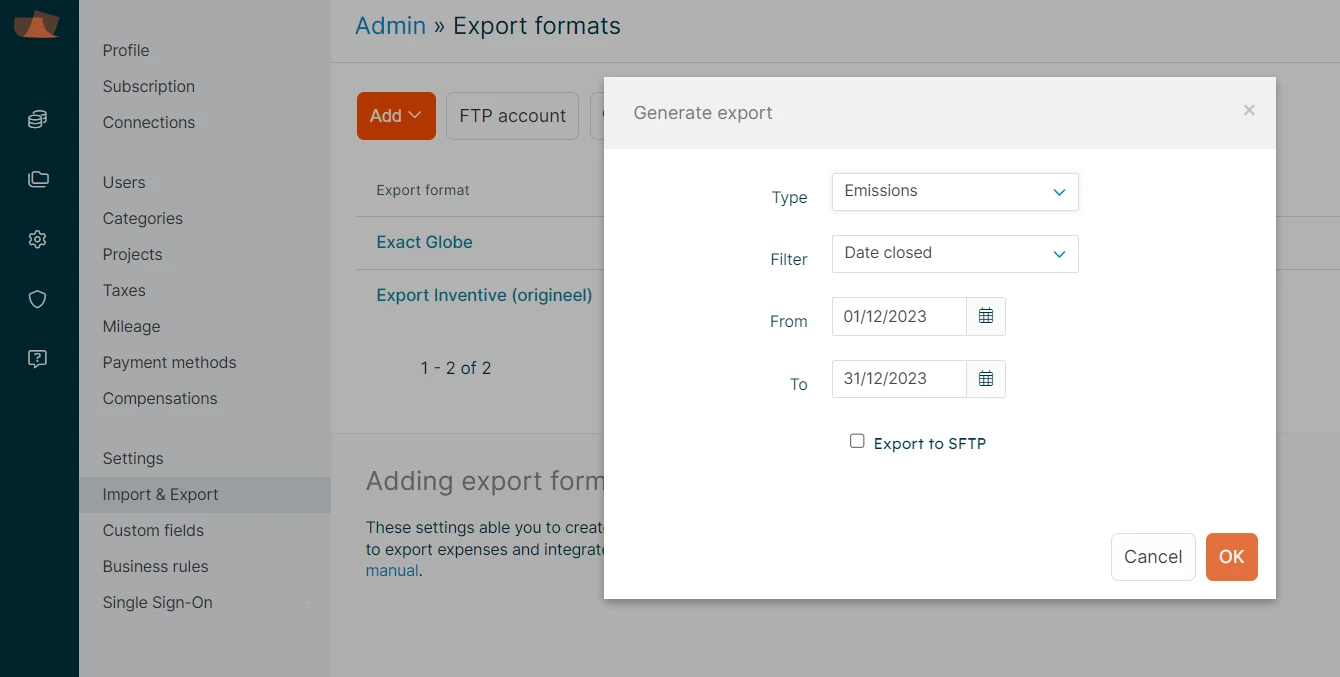This screenshot has height=677, width=1340.
Task: Open the coins/expenses sidebar icon
Action: click(x=38, y=120)
